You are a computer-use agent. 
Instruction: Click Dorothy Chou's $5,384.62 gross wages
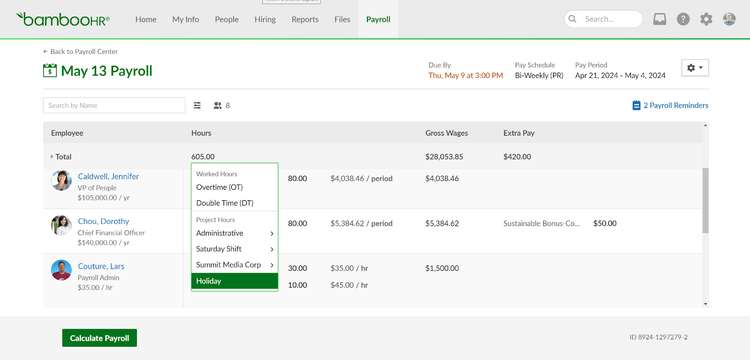coord(442,223)
